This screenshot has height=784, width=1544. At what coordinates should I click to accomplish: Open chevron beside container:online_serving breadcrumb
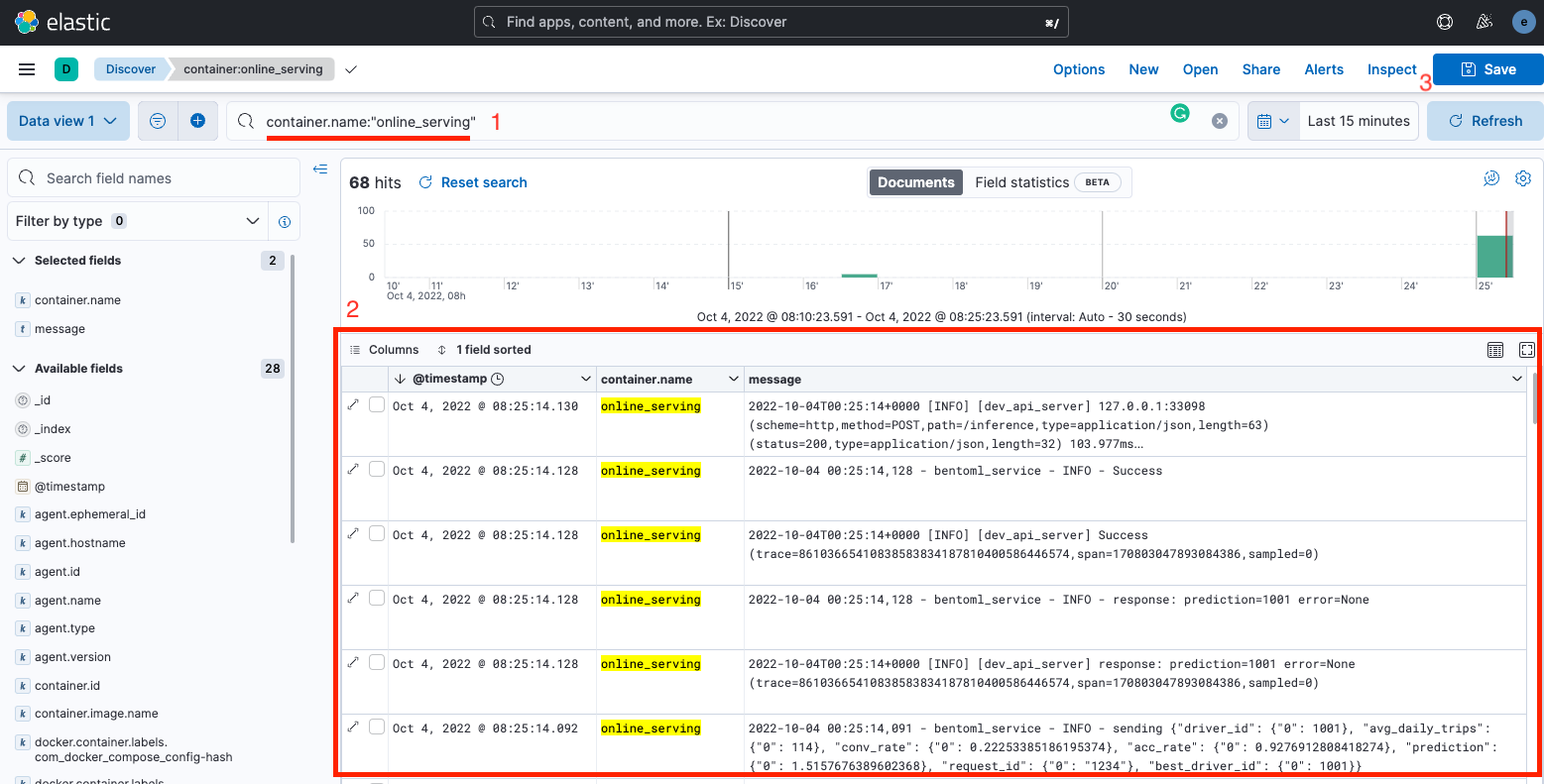point(350,69)
